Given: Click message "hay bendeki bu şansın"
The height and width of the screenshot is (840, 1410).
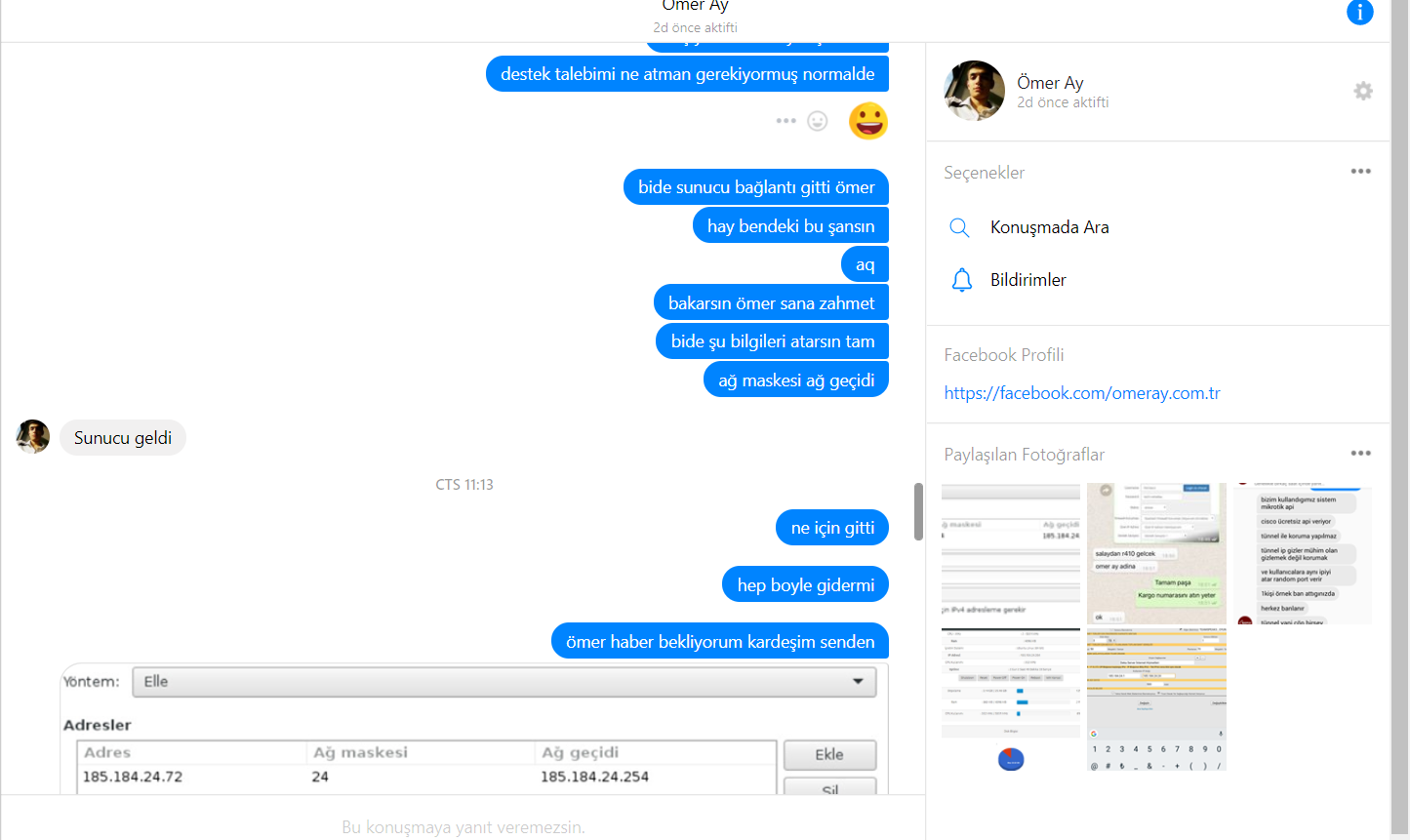Looking at the screenshot, I should tap(790, 226).
